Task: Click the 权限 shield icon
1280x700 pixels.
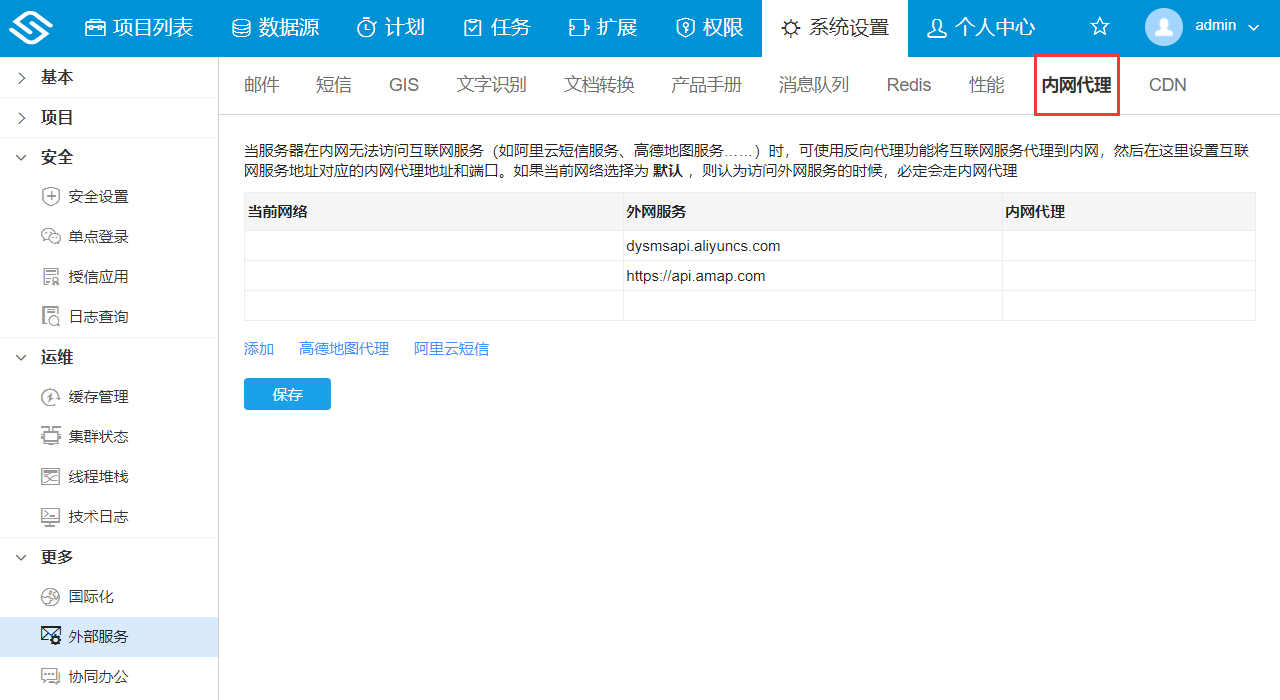Action: point(686,28)
